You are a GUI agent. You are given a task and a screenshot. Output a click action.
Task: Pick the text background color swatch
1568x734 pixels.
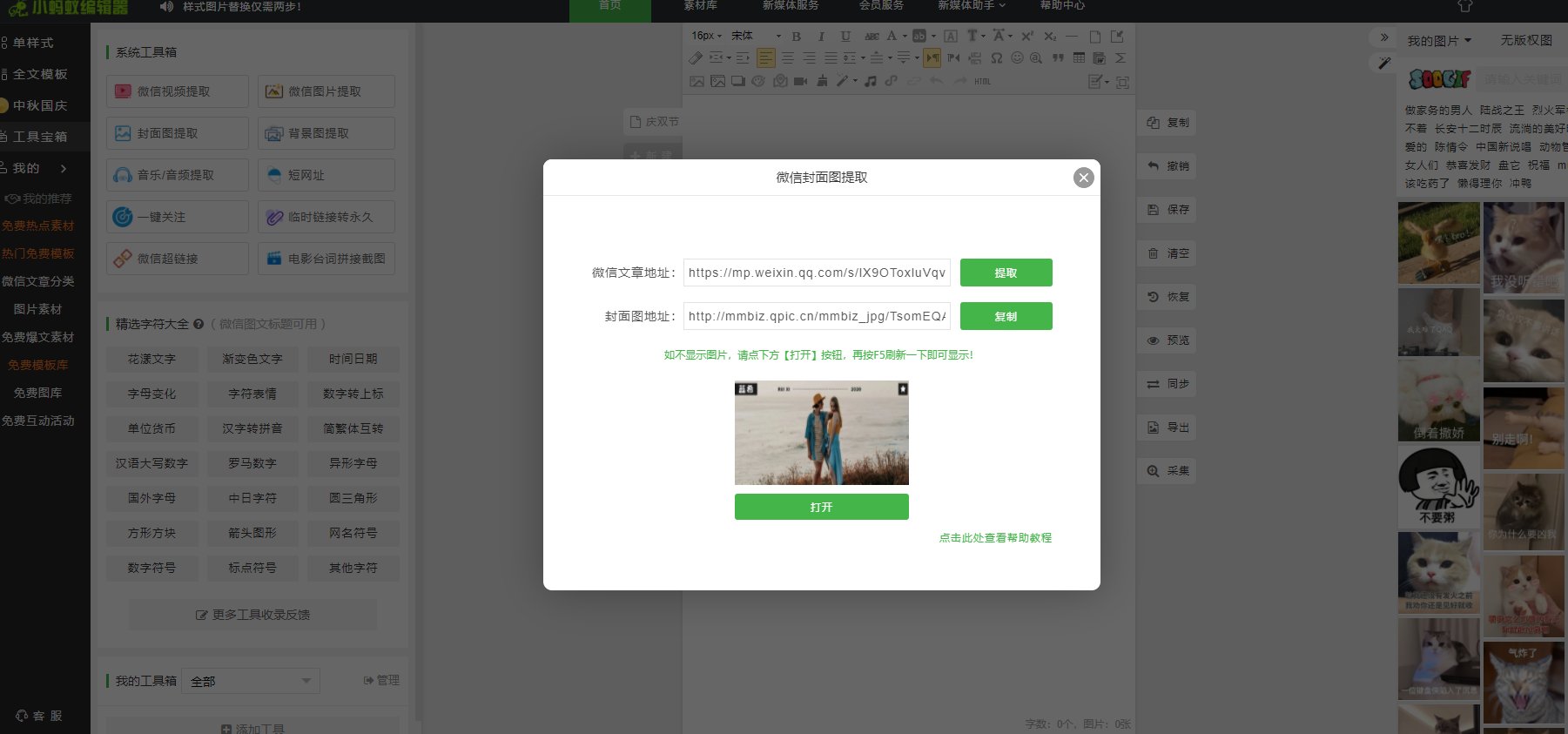[x=919, y=36]
